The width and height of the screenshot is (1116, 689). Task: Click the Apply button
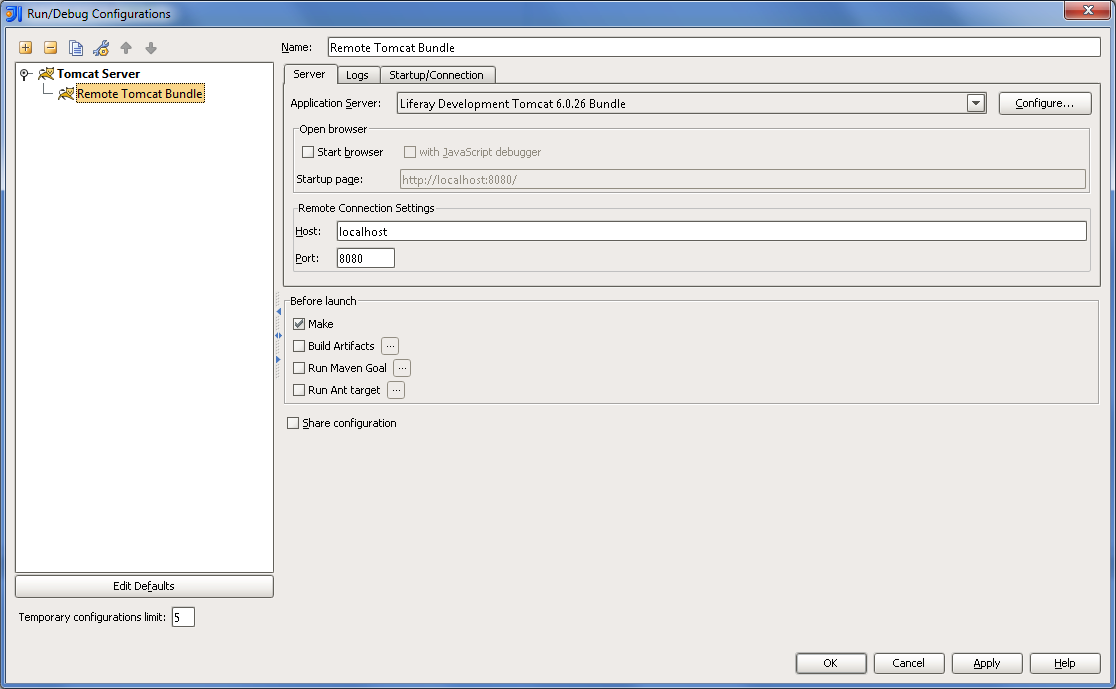pos(986,663)
